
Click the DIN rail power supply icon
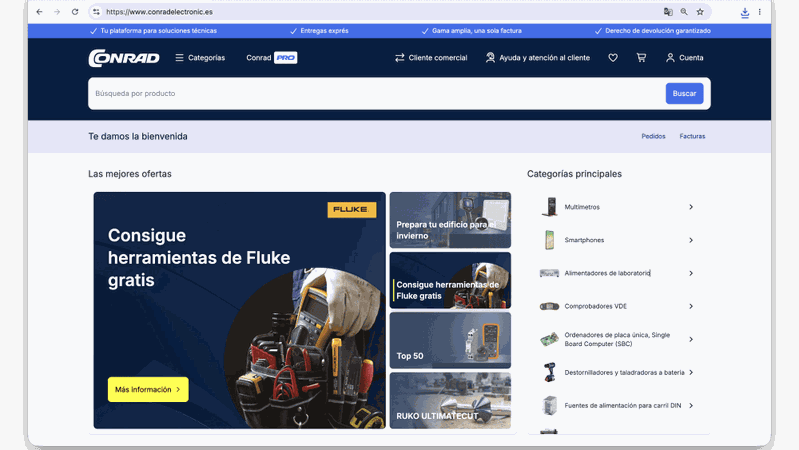click(x=549, y=406)
